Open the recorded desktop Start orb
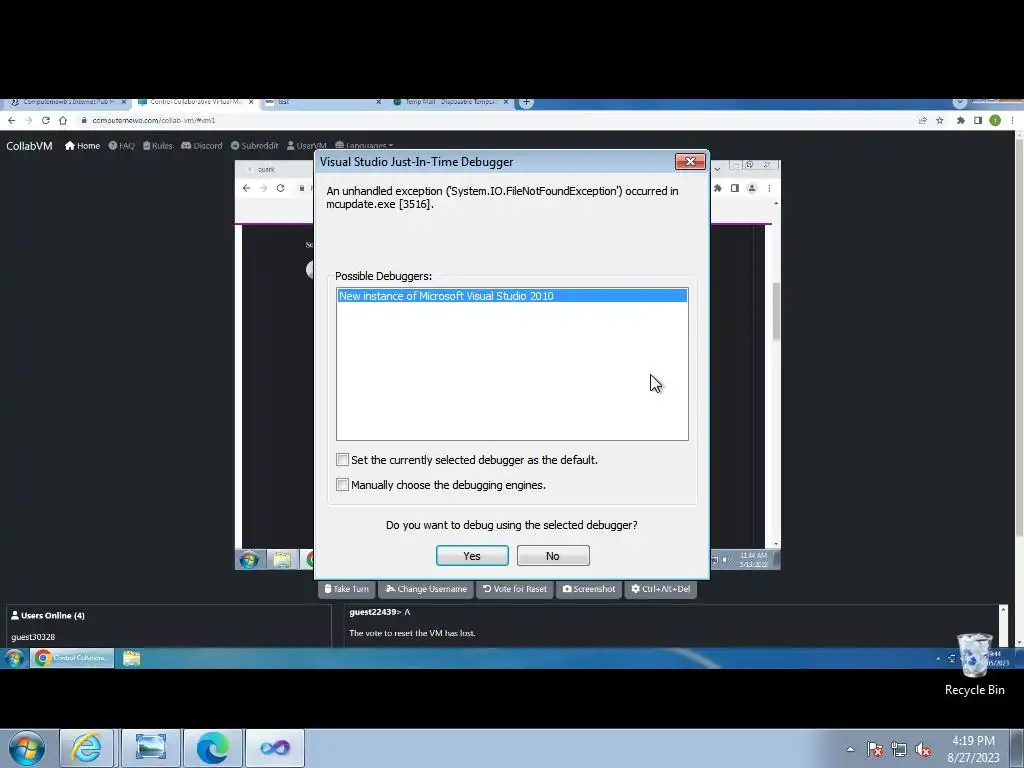This screenshot has width=1024, height=768. tap(14, 658)
